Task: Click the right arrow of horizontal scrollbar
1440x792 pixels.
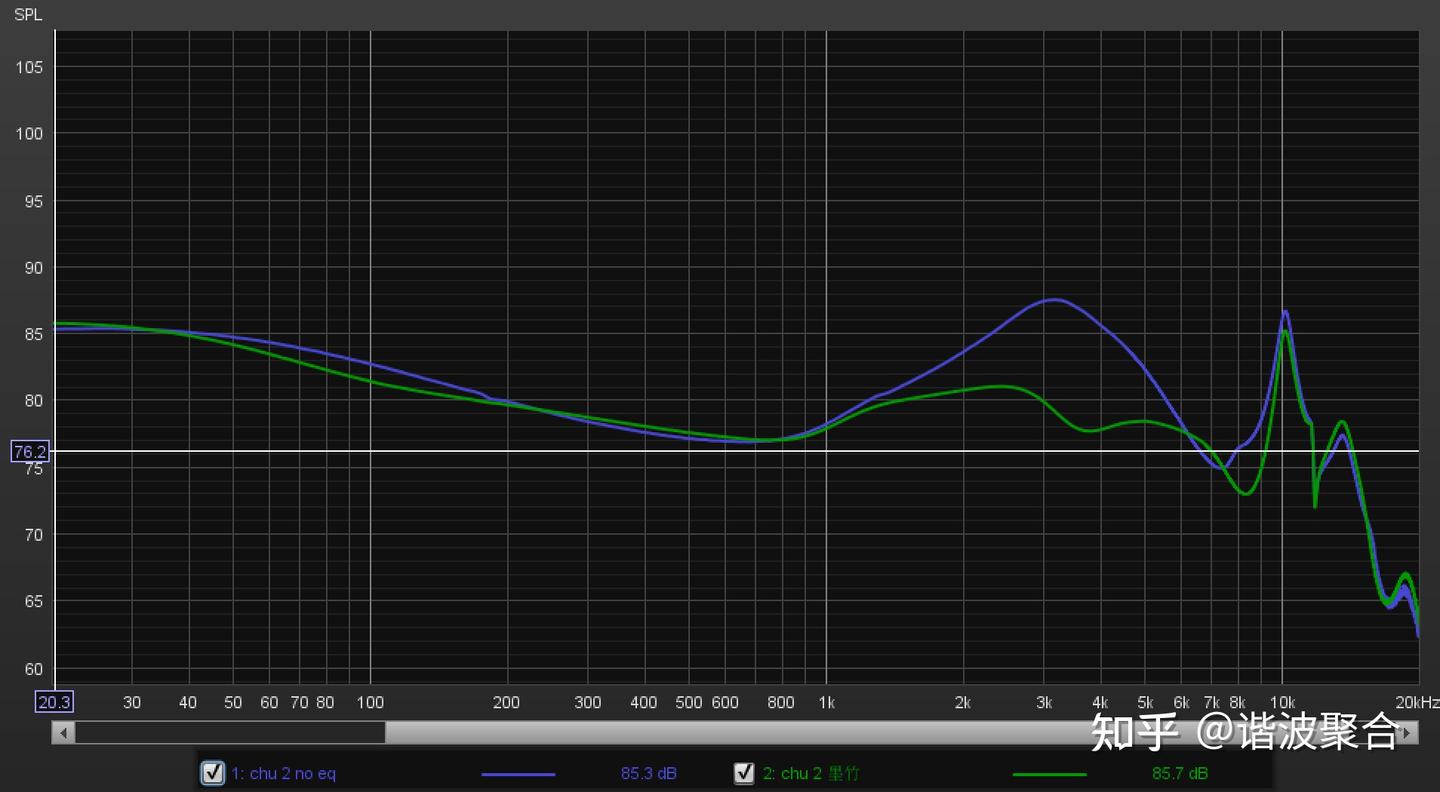Action: click(1407, 733)
